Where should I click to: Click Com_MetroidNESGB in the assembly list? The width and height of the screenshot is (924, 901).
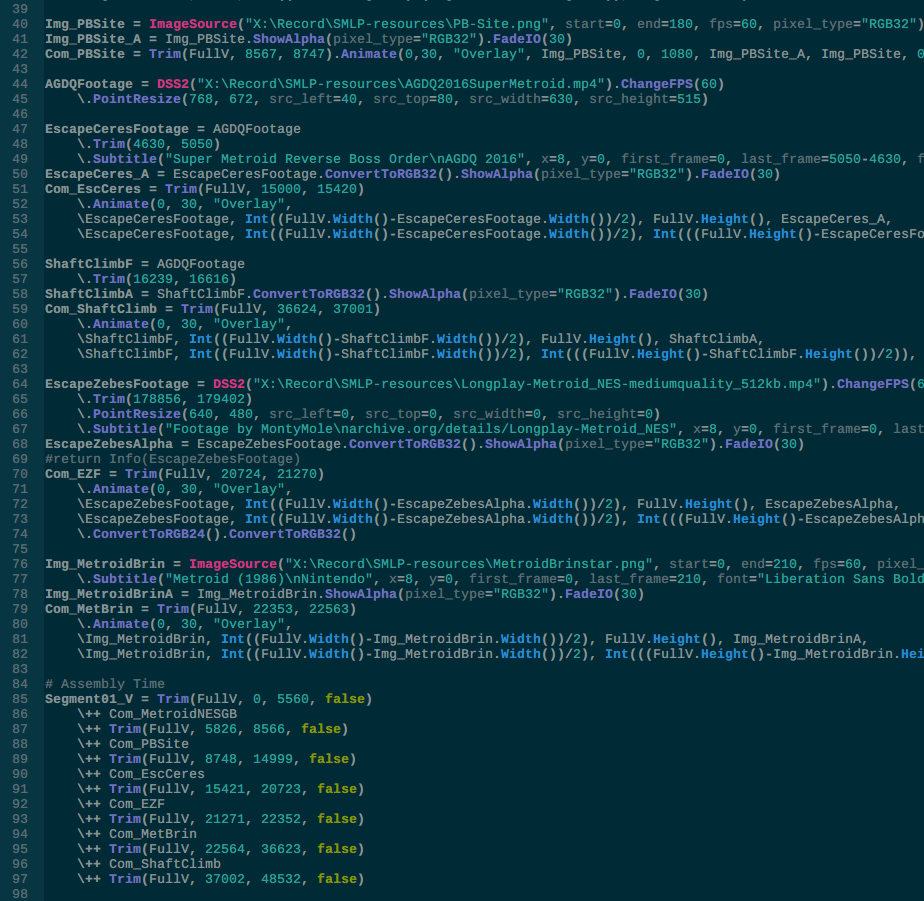(173, 714)
